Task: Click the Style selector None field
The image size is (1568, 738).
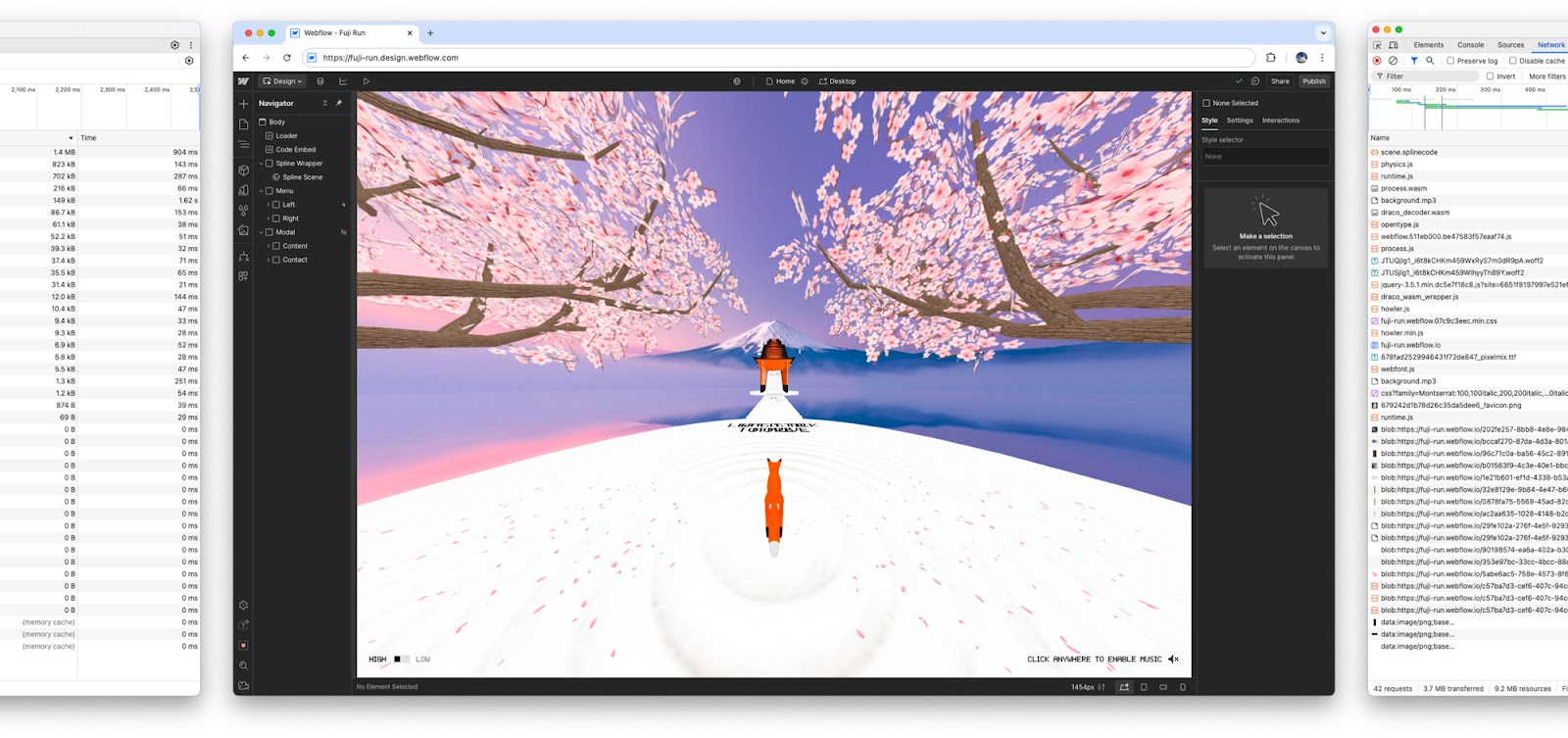Action: pyautogui.click(x=1265, y=157)
